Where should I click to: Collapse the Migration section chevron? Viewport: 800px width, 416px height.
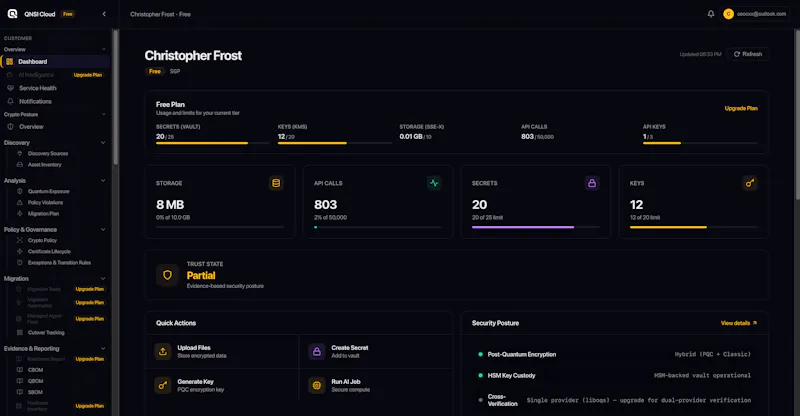(104, 278)
